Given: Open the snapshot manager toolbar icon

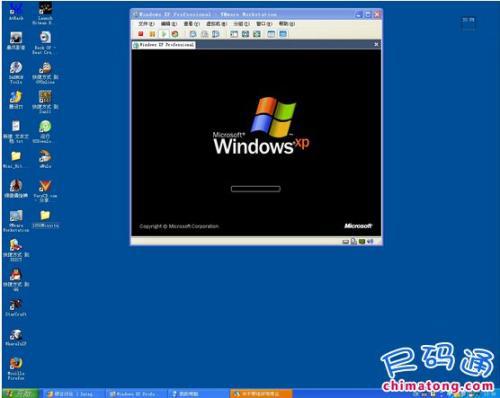Looking at the screenshot, I should [216, 34].
